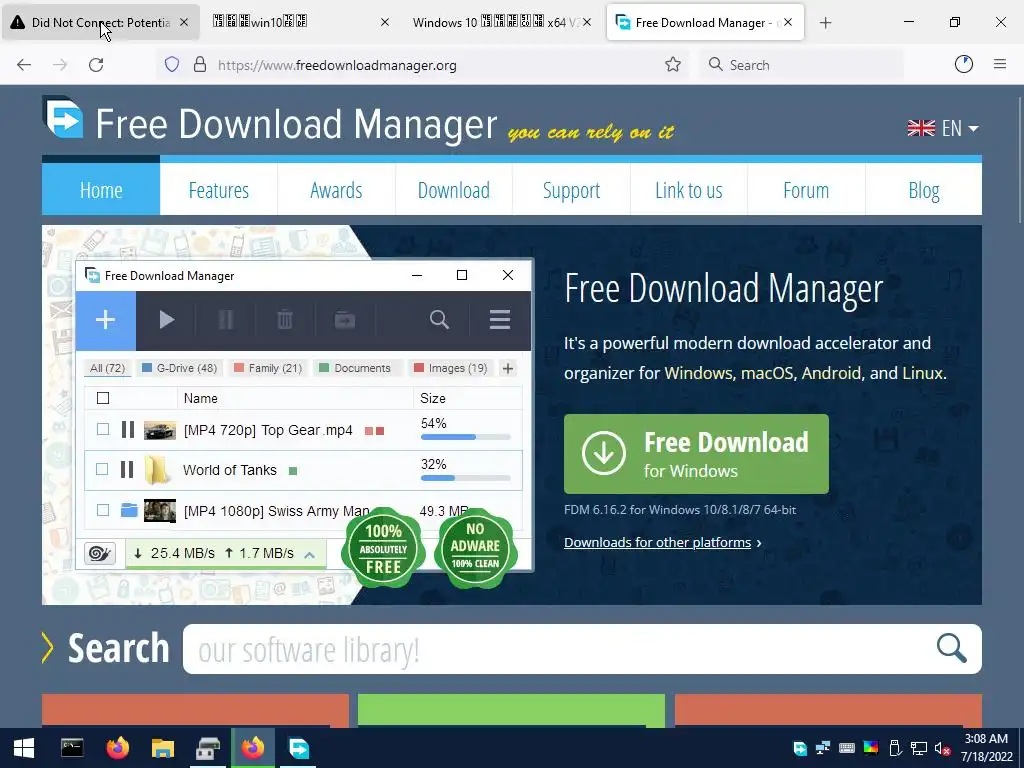Focus the browser Search box

point(802,65)
